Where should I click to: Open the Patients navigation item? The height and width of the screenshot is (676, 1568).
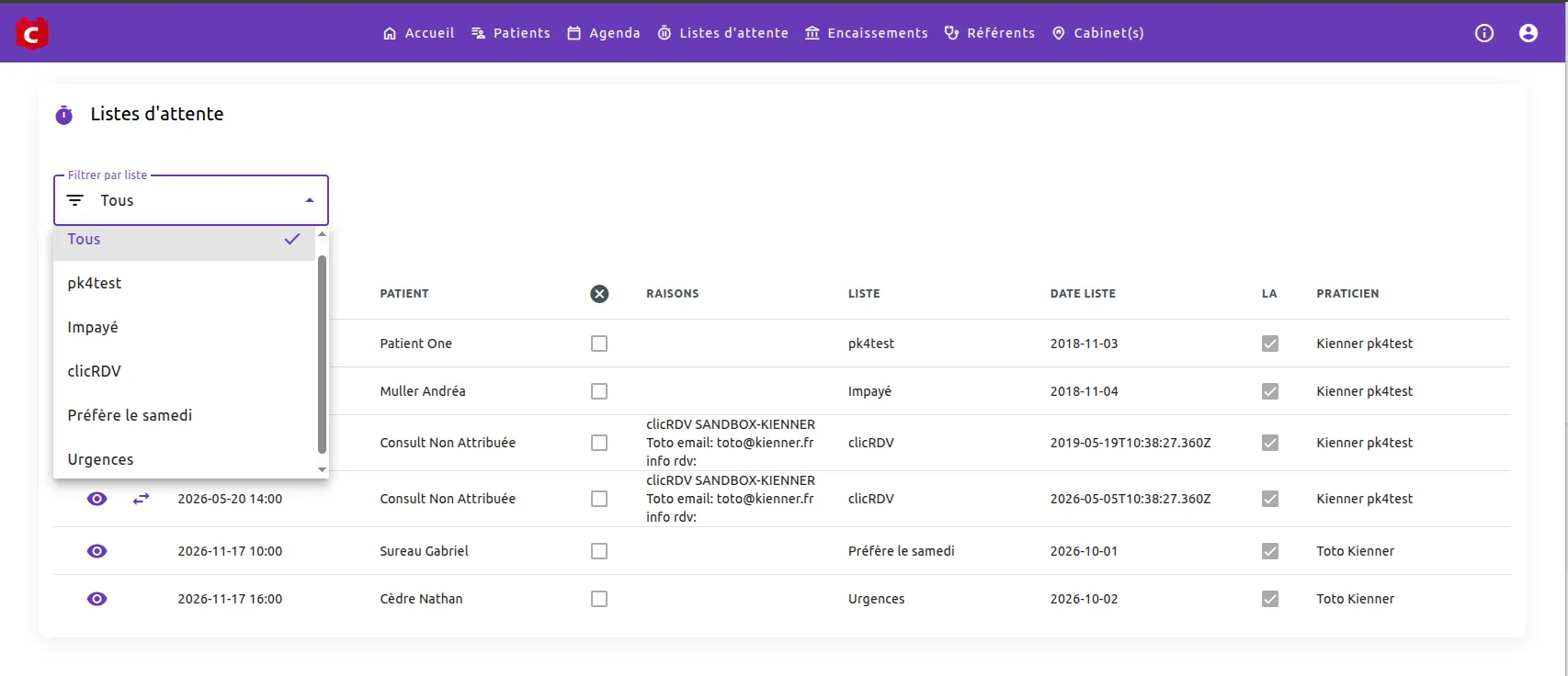(x=511, y=33)
